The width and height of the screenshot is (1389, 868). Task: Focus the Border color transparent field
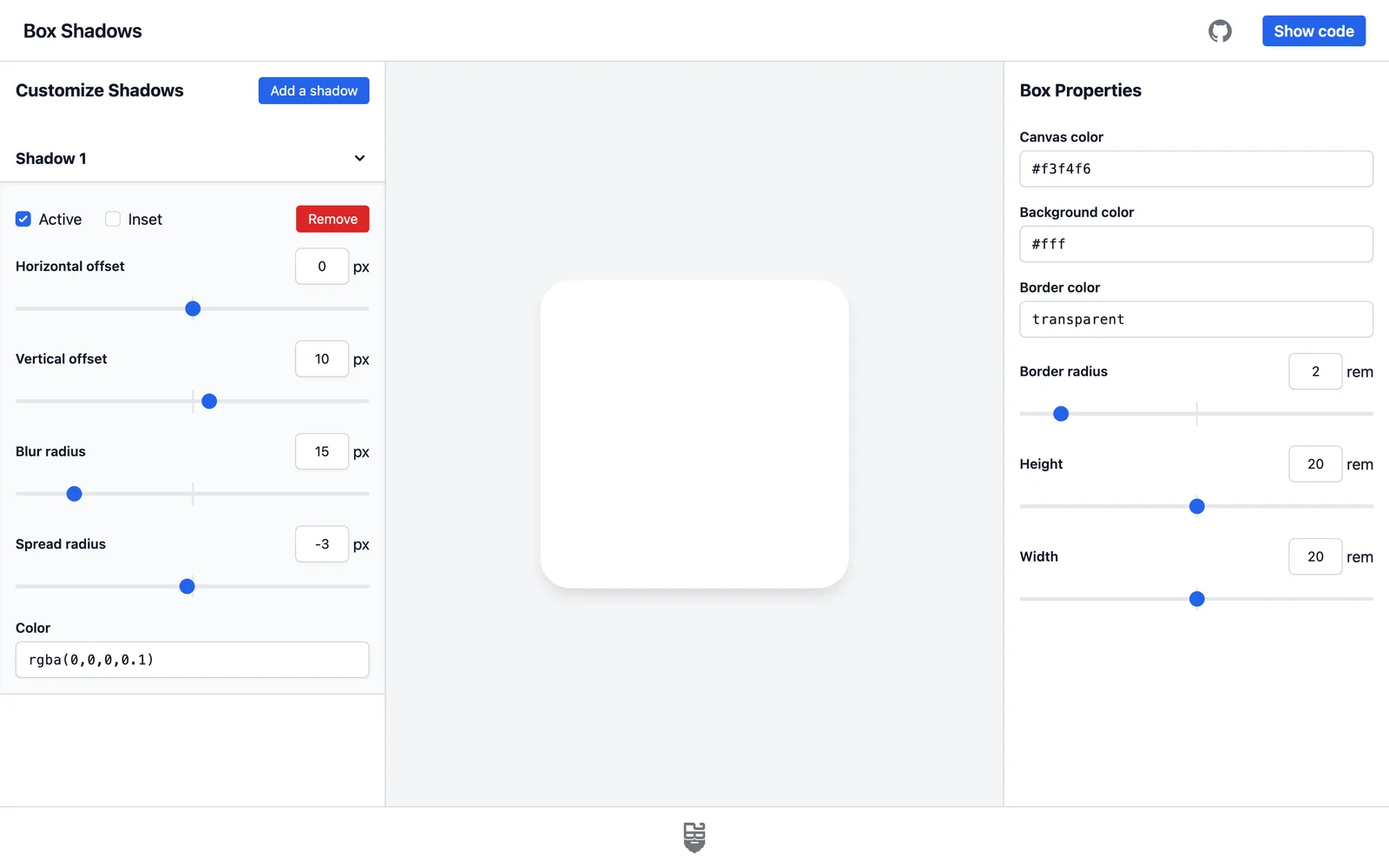(1196, 319)
